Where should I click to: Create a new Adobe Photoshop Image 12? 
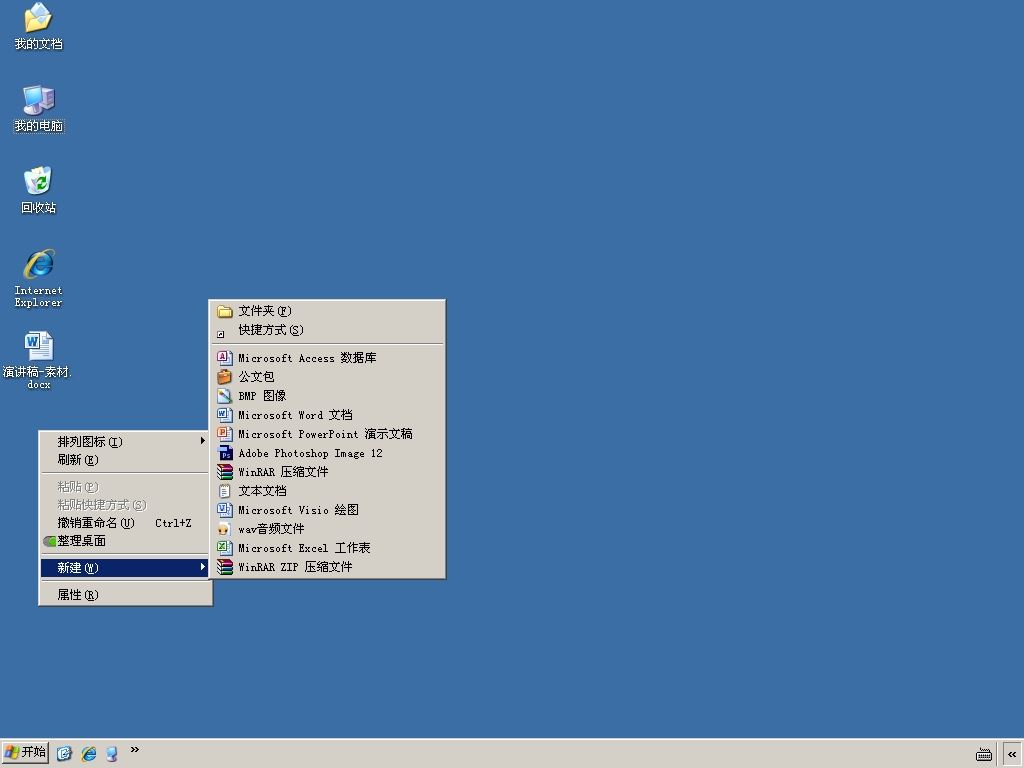coord(327,453)
